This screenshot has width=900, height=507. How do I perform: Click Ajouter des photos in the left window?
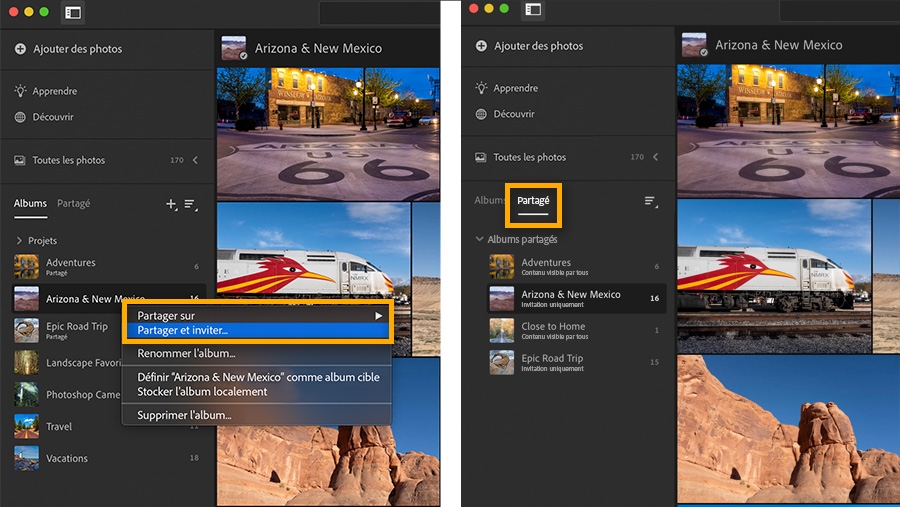point(68,49)
